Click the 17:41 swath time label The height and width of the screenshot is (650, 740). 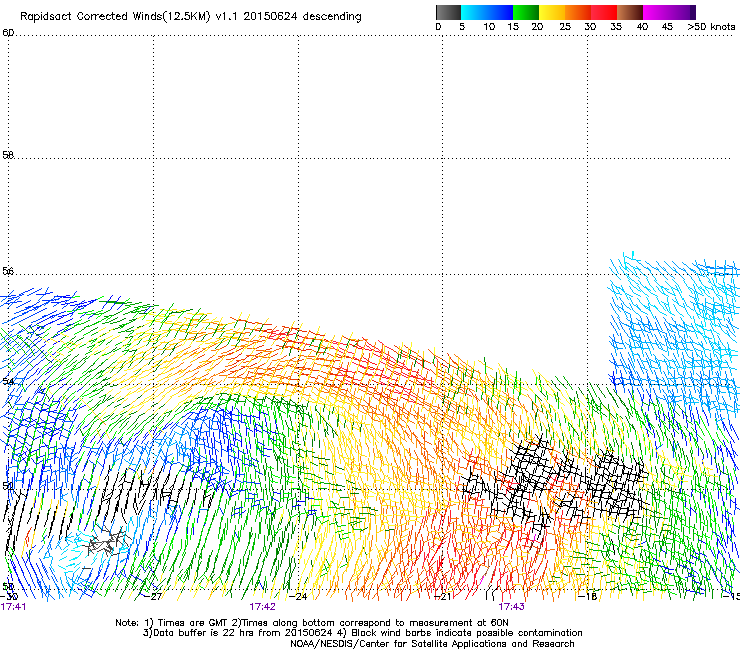click(x=13, y=607)
